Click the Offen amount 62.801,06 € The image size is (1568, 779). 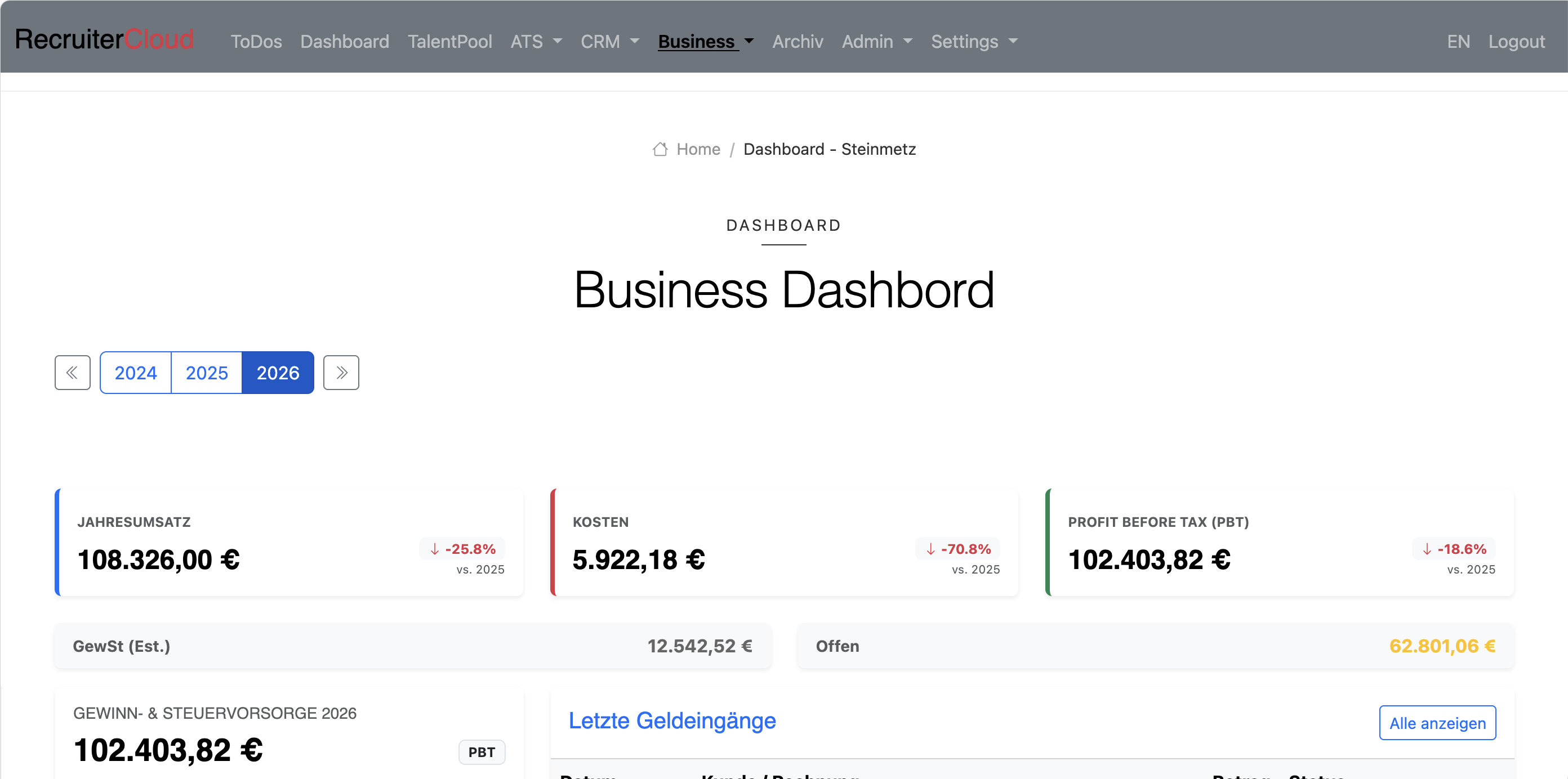(x=1441, y=646)
